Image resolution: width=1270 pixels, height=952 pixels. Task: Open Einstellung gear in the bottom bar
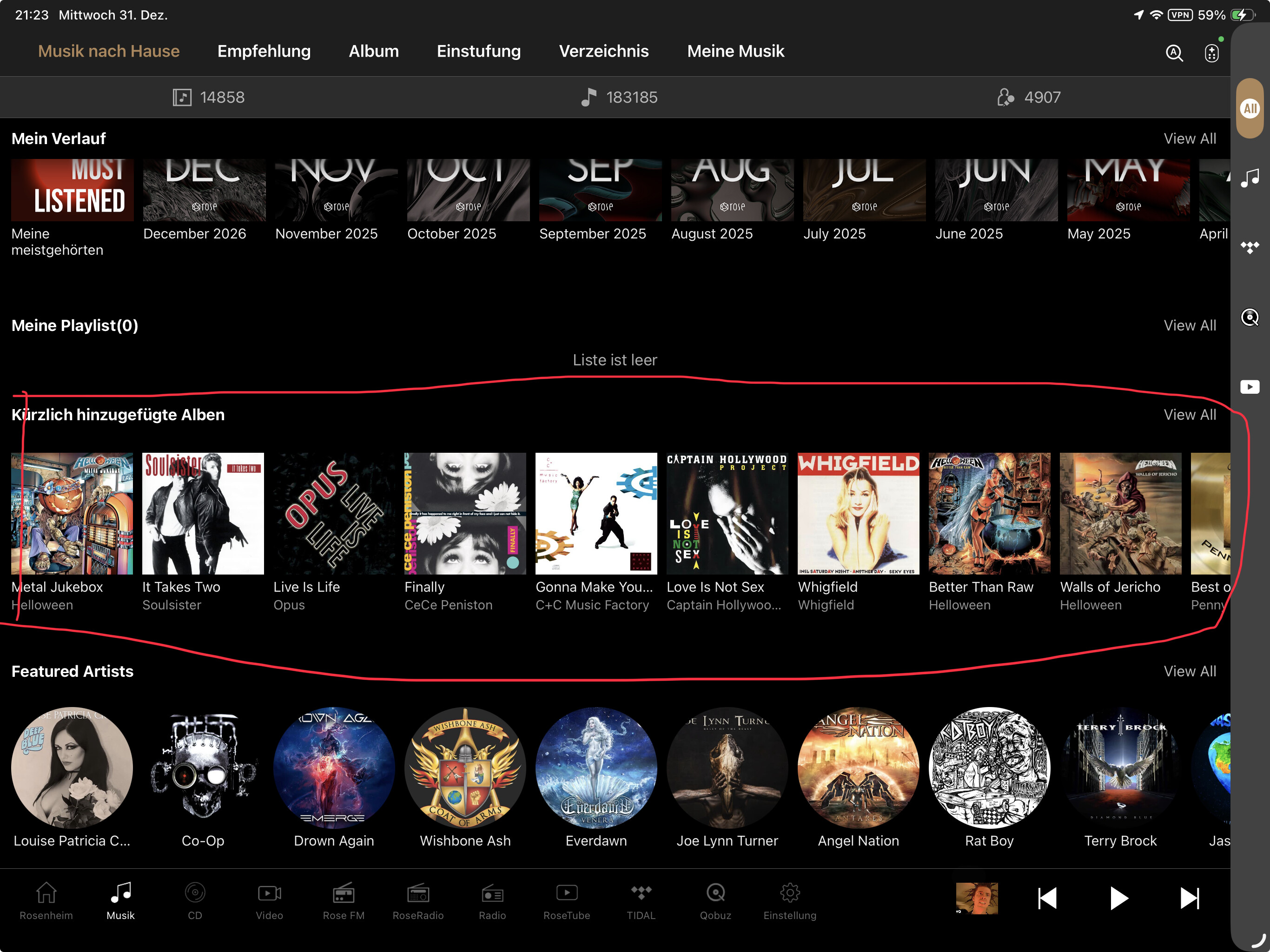coord(789,901)
